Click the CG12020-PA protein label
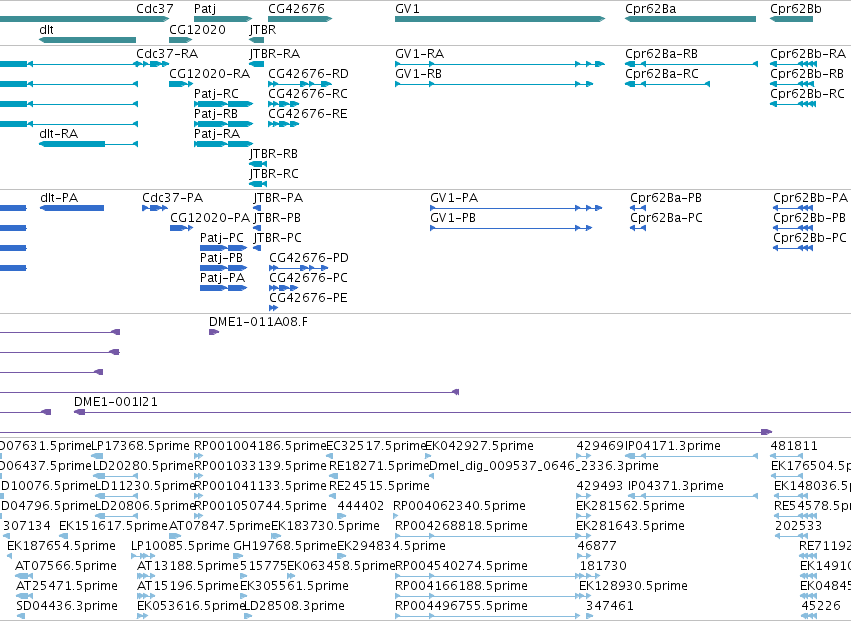 (210, 218)
